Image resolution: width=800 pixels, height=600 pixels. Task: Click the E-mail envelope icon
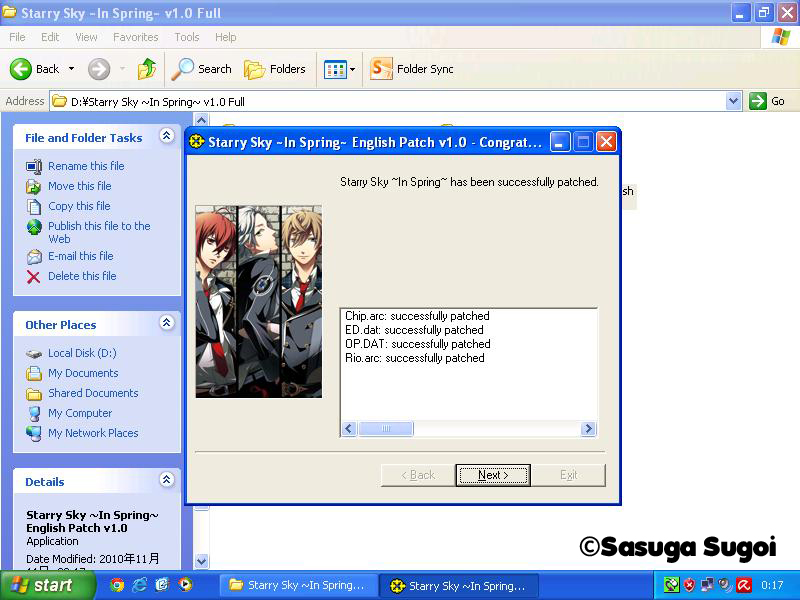click(x=34, y=257)
